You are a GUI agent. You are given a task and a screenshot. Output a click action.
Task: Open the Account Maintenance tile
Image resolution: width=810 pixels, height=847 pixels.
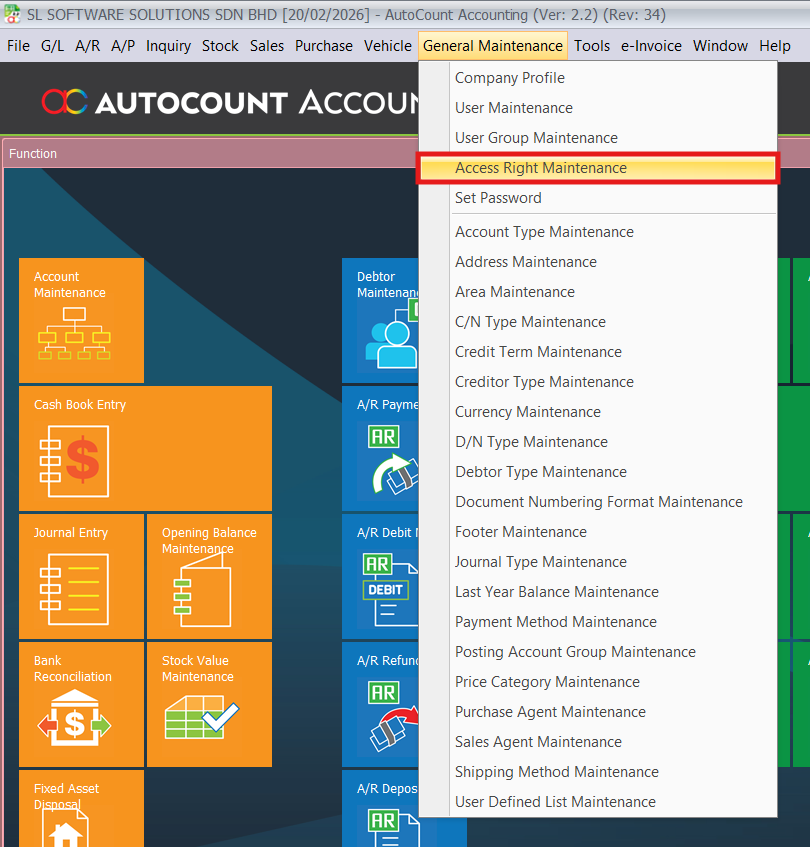[81, 320]
